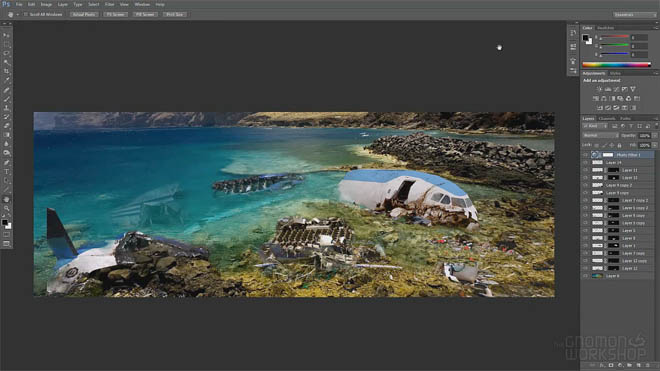This screenshot has width=660, height=371.
Task: Add an Invert adjustment
Action: pos(599,108)
